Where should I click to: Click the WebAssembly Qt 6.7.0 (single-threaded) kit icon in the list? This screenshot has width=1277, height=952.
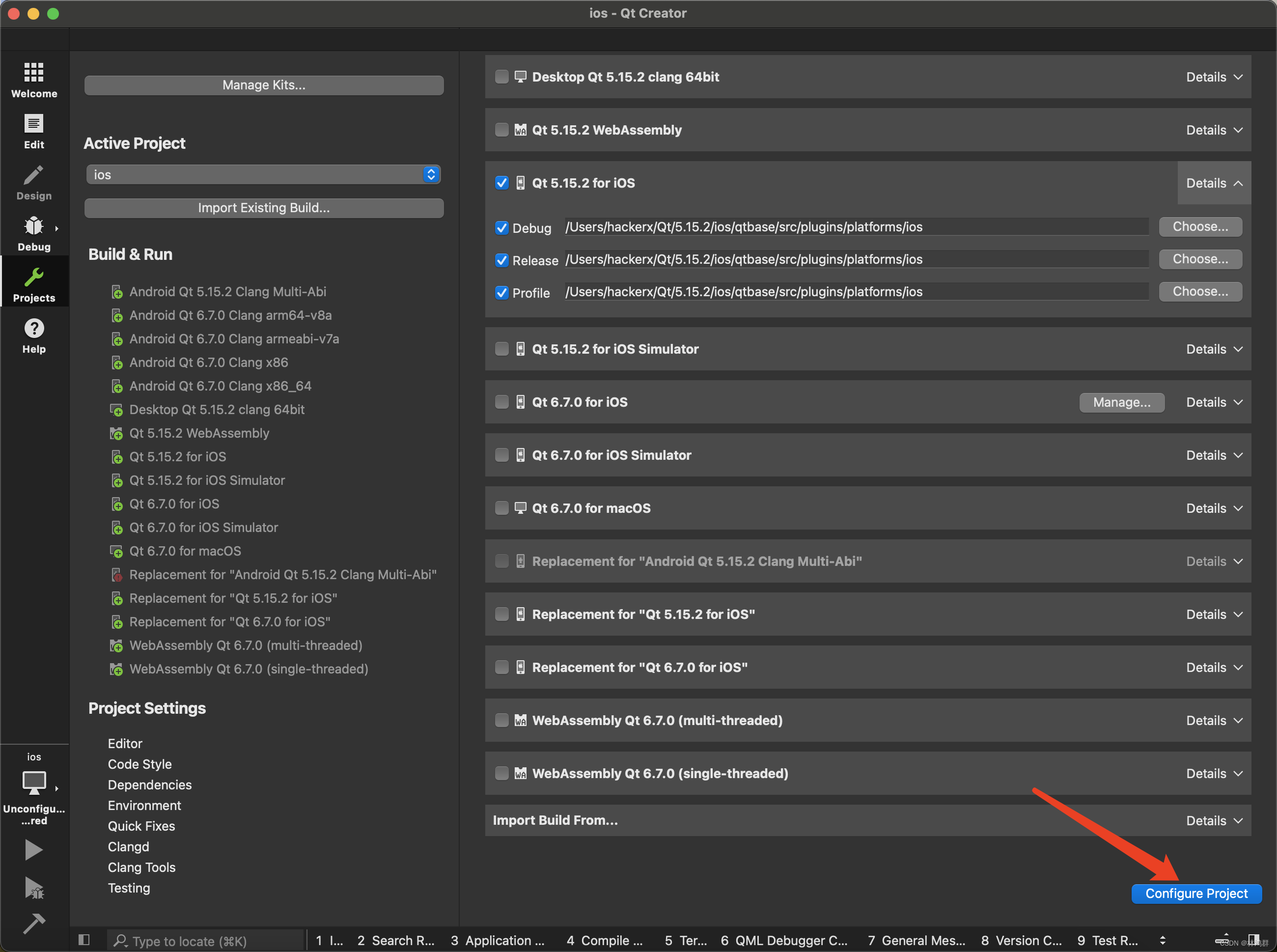pyautogui.click(x=117, y=670)
